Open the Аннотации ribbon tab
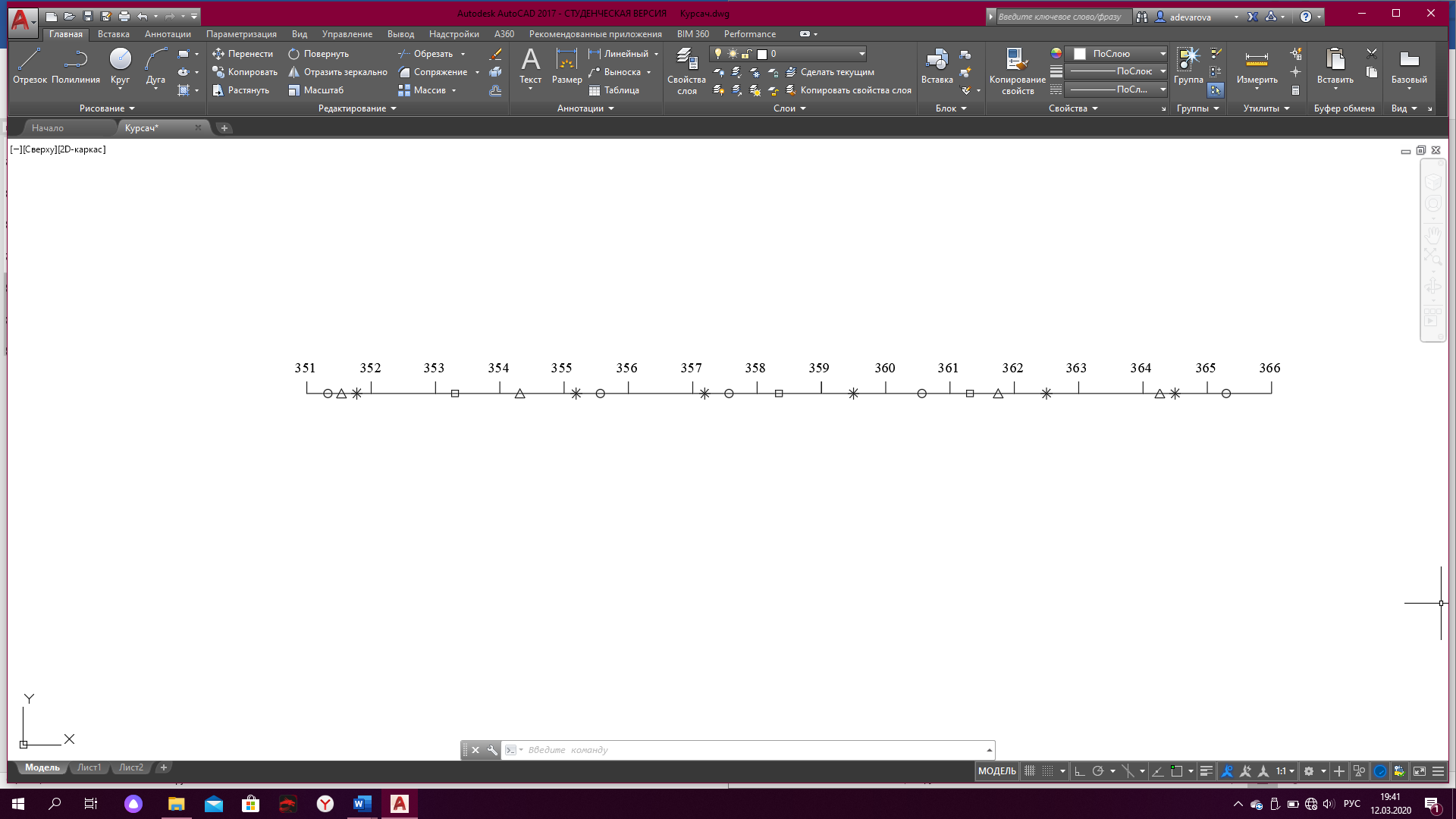 pyautogui.click(x=168, y=34)
